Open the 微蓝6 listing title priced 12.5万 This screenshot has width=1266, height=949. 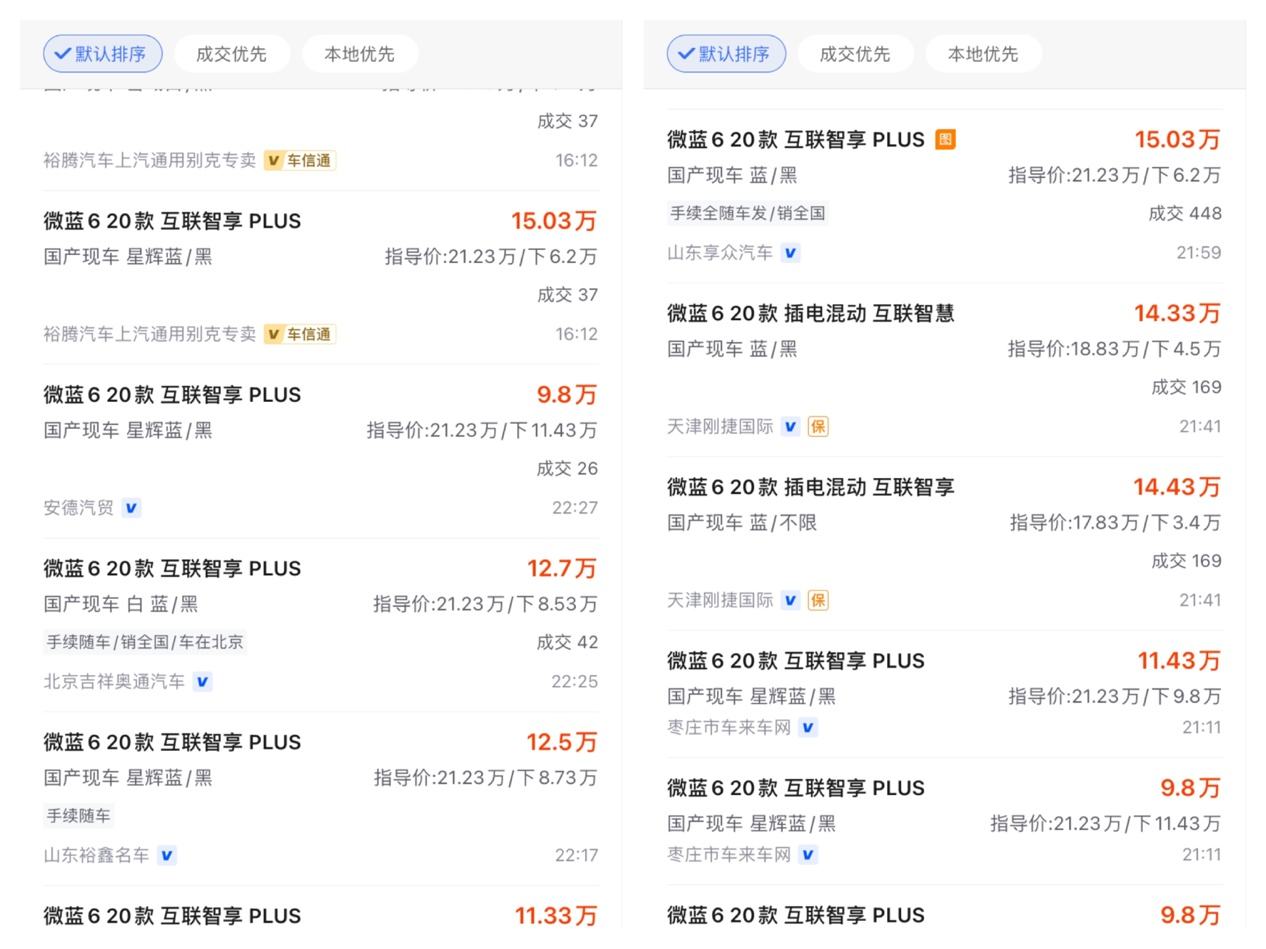tap(172, 743)
